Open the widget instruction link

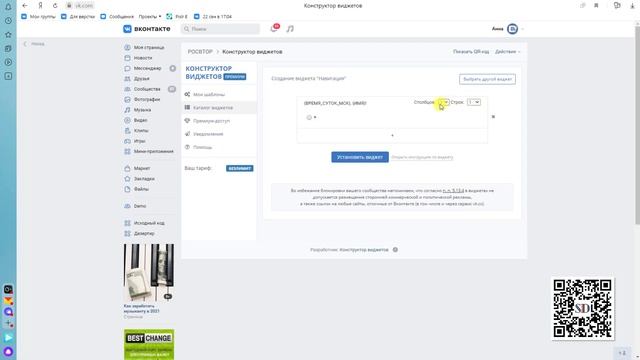coord(422,157)
